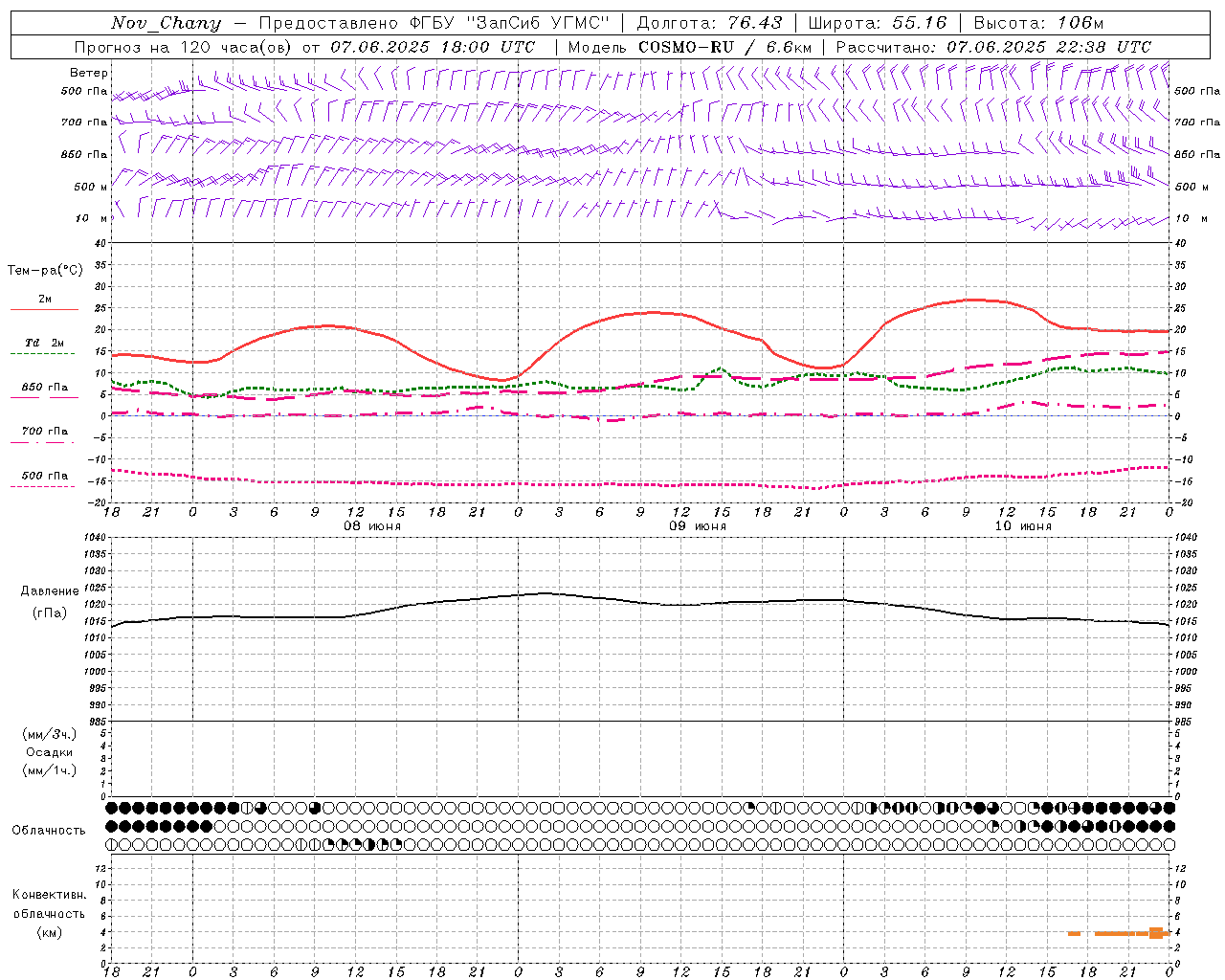Click the Ветер wind panel label
1225x980 pixels.
click(x=89, y=73)
